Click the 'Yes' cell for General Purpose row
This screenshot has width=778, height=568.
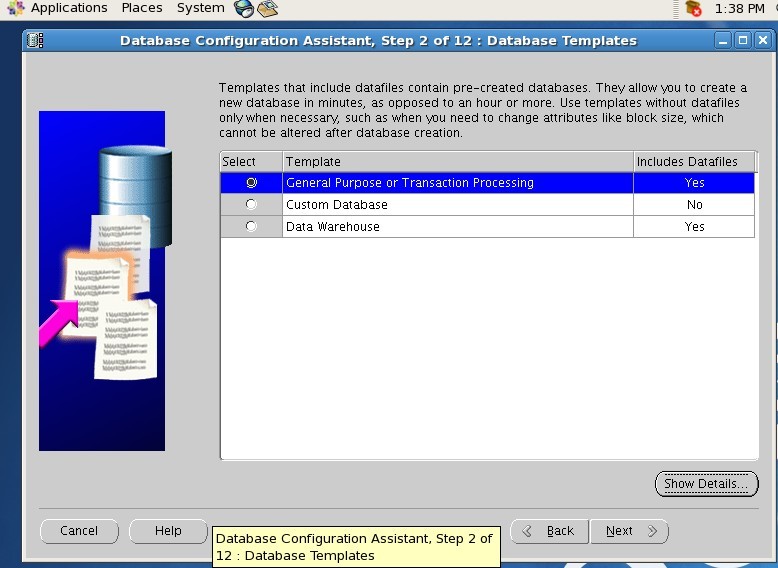(x=694, y=183)
